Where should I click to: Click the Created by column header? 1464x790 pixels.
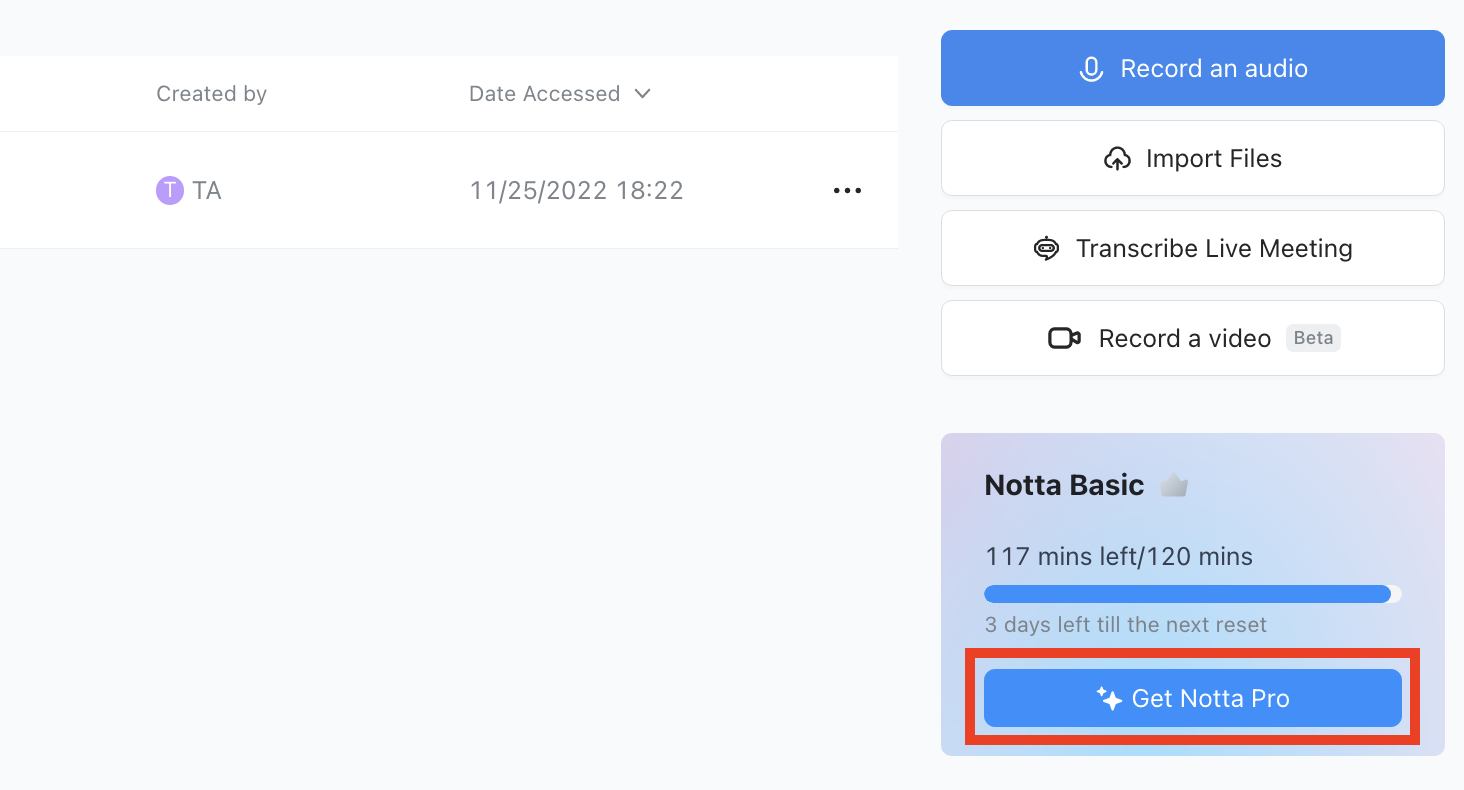point(211,94)
